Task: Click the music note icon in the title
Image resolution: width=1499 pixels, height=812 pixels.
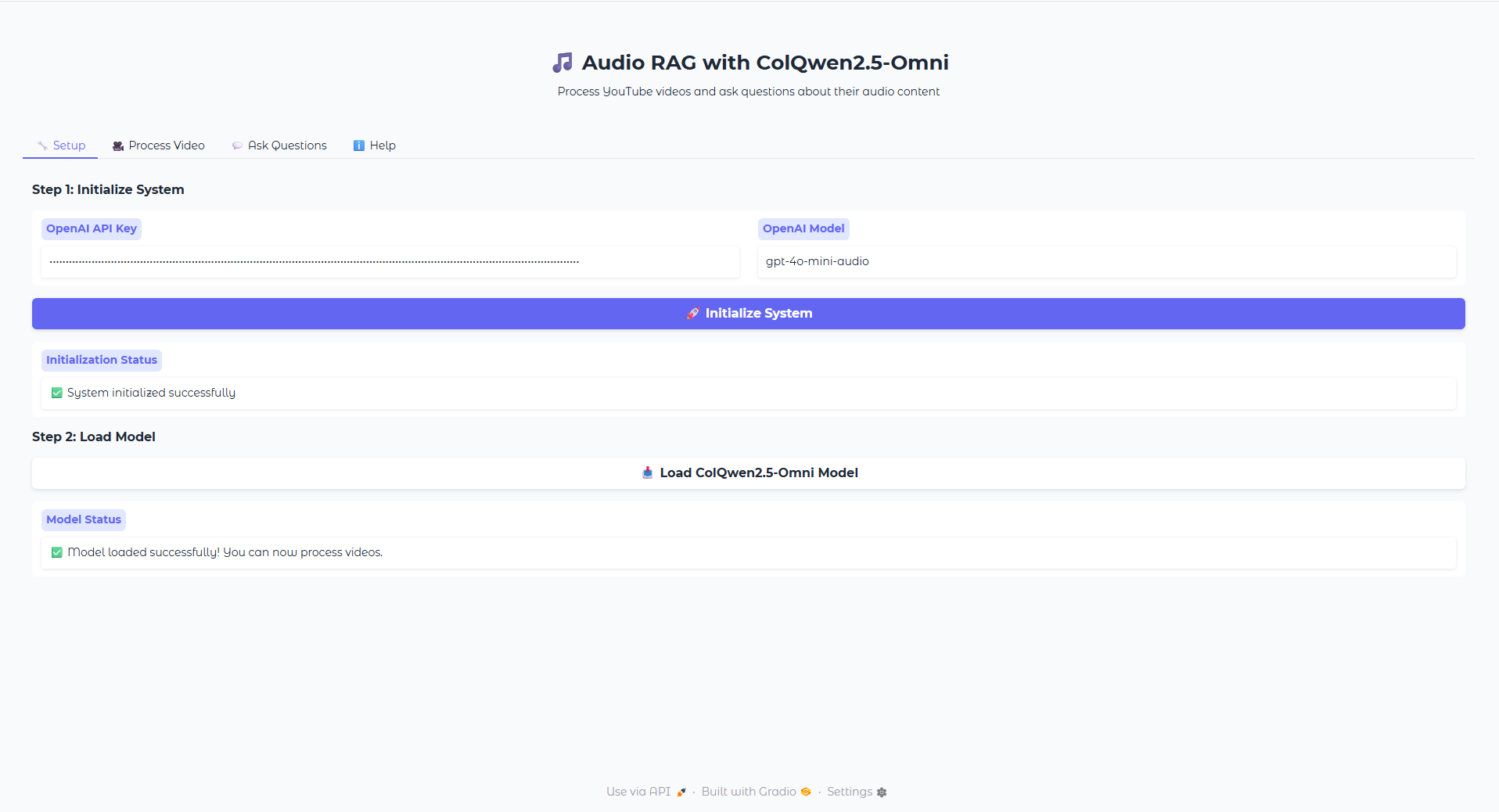Action: click(563, 62)
